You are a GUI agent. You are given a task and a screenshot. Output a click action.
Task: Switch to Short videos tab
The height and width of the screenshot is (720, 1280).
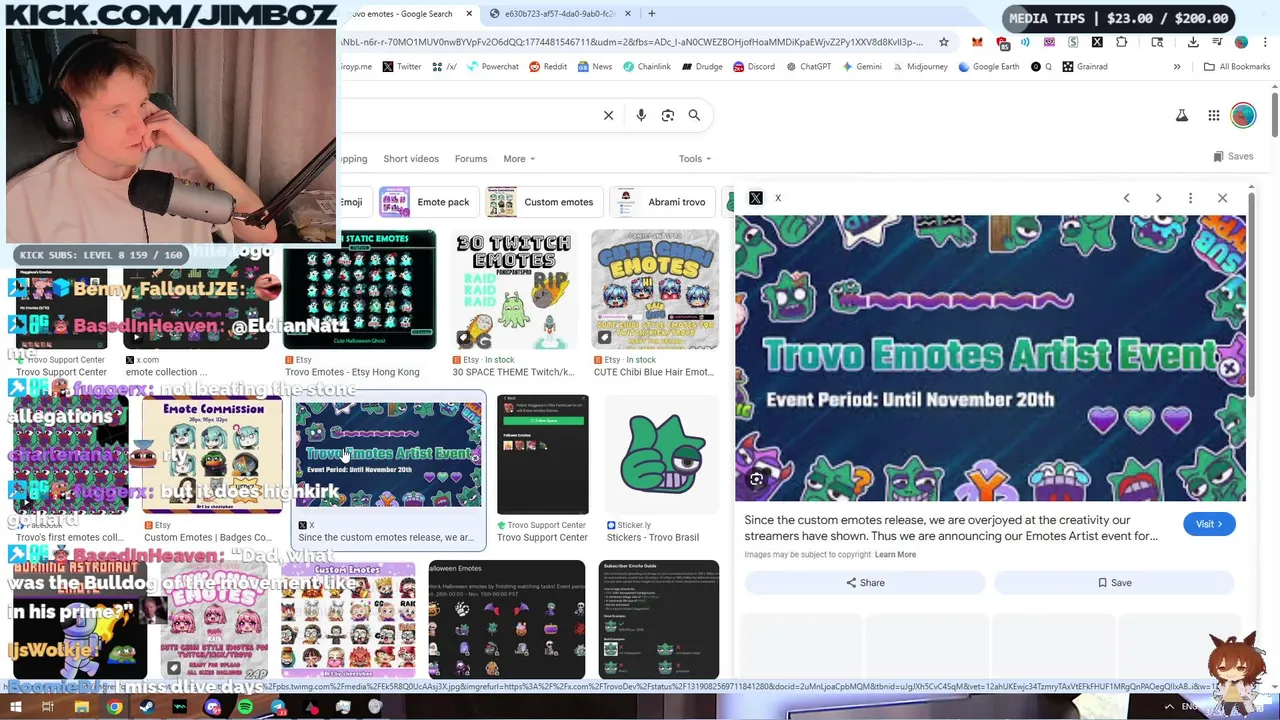click(x=411, y=158)
